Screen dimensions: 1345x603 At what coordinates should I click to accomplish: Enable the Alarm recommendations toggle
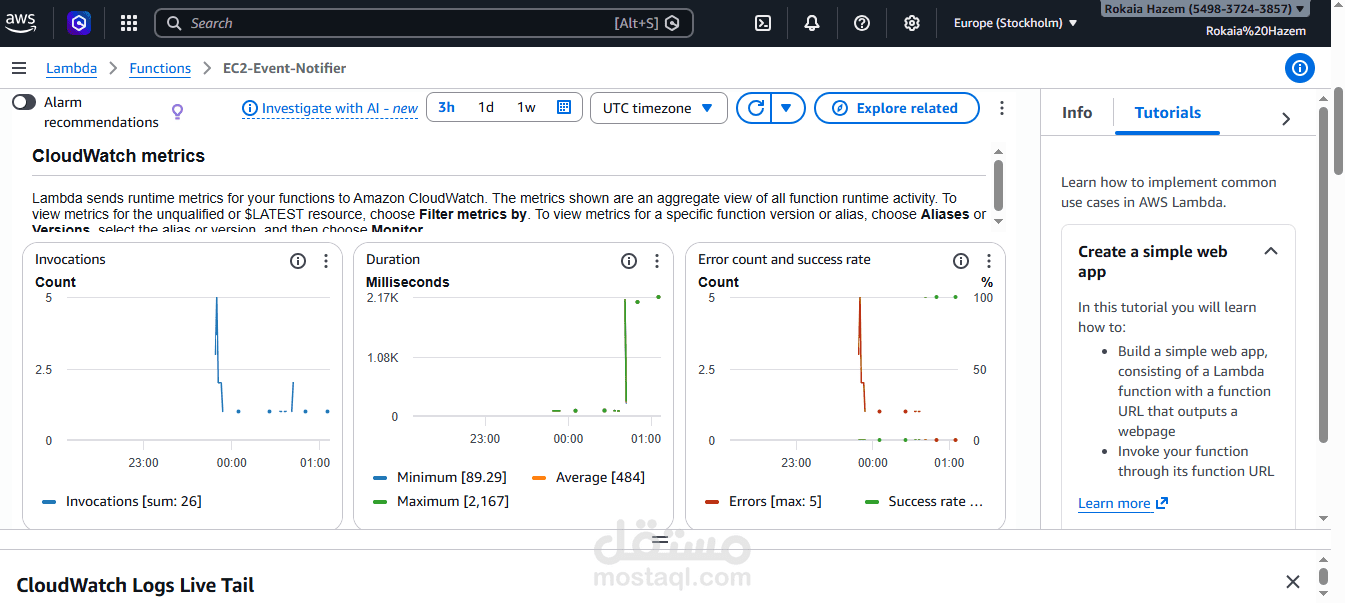click(x=22, y=101)
